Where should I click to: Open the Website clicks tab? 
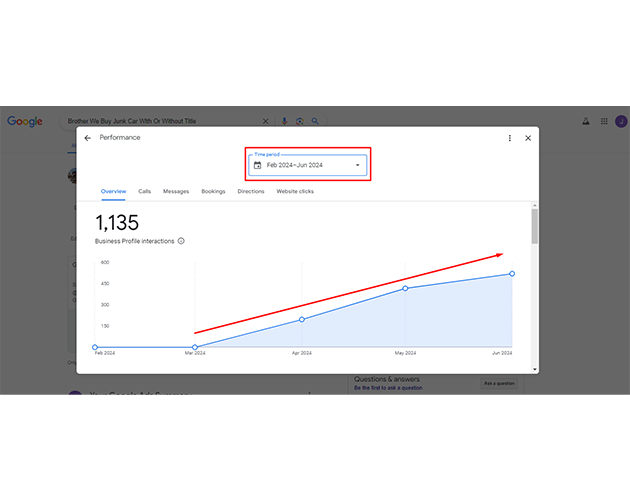tap(295, 191)
